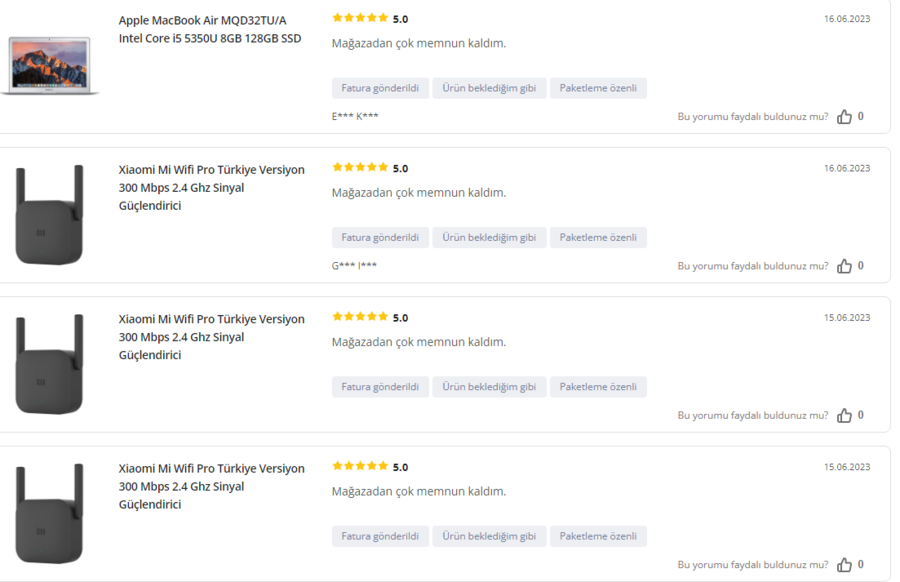
Task: Click star rating on G*** I*** review
Action: click(360, 168)
